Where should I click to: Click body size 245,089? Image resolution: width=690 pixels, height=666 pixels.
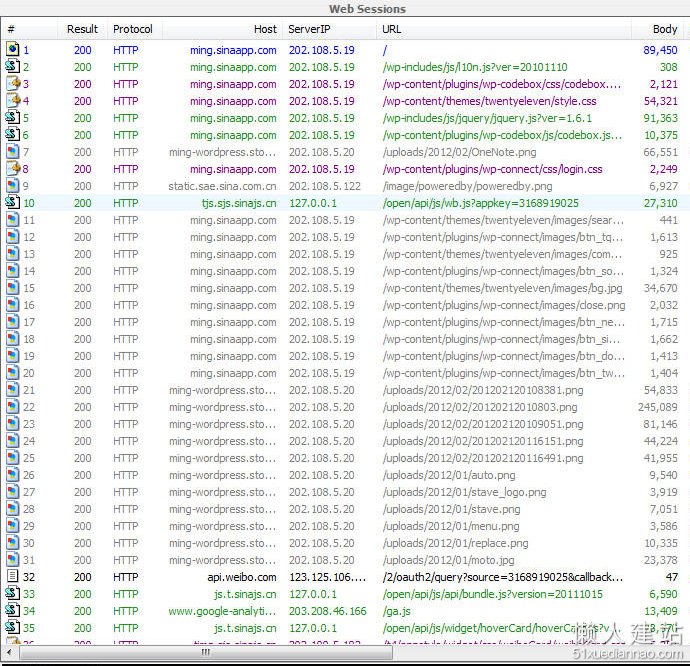pyautogui.click(x=657, y=407)
